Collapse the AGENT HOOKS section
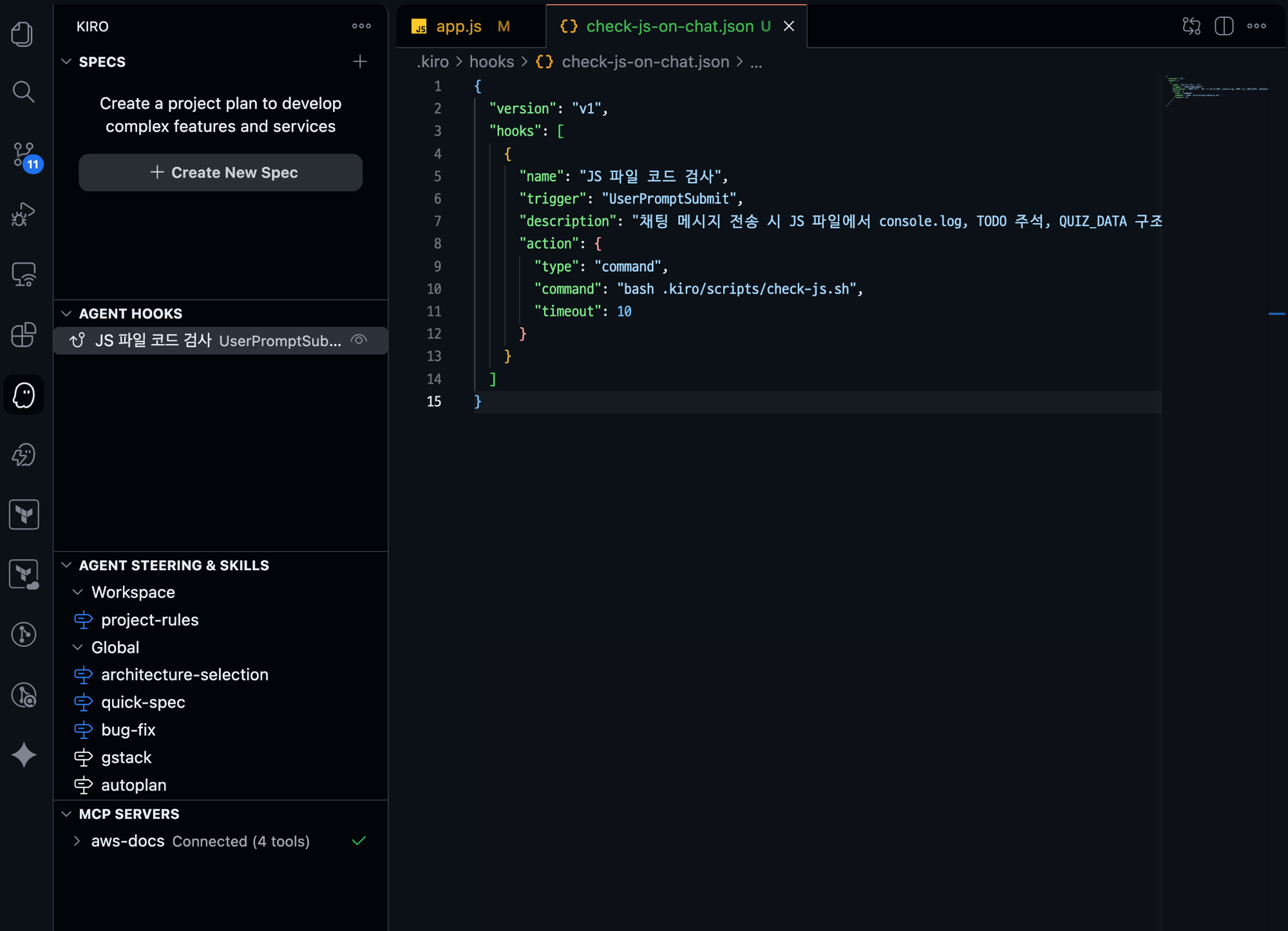 pyautogui.click(x=66, y=314)
